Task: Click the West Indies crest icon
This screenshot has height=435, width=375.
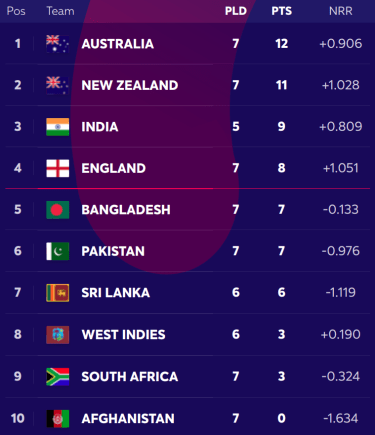Action: 58,335
